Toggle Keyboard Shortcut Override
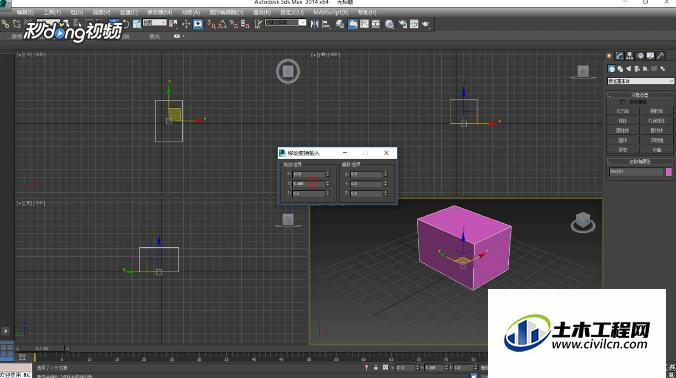 pos(198,24)
